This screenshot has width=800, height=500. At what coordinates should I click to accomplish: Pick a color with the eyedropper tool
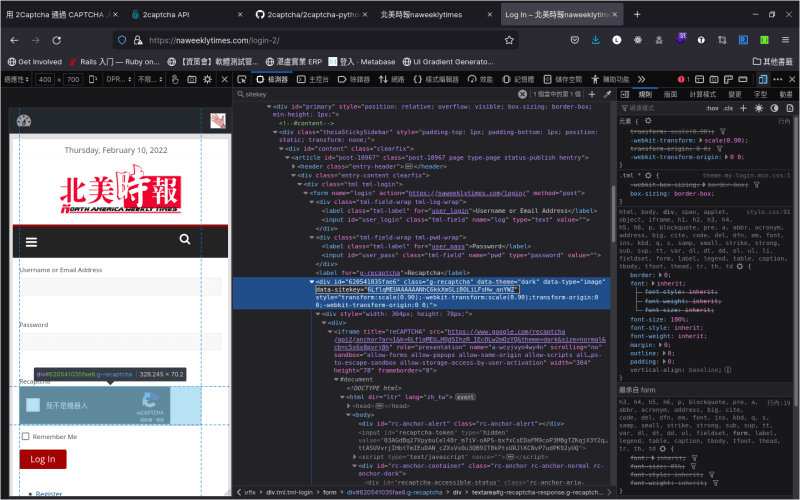click(607, 94)
